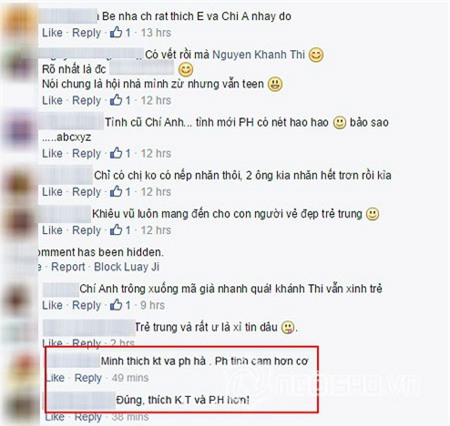
Task: Open the 13 hrs timestamp link
Action: click(156, 33)
